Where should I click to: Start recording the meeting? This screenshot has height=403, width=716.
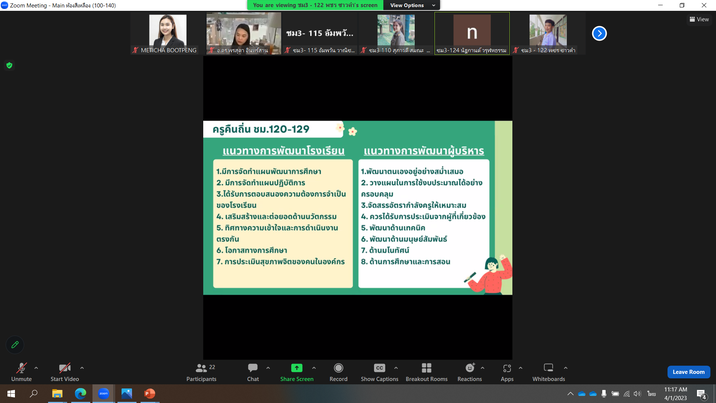pyautogui.click(x=338, y=371)
